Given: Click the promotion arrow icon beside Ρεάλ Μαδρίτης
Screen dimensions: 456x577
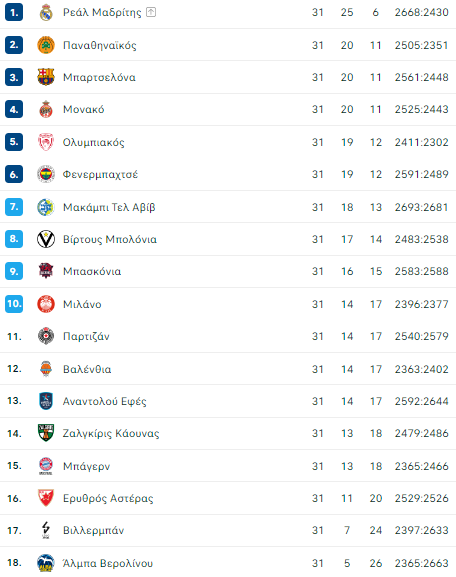Looking at the screenshot, I should point(151,12).
